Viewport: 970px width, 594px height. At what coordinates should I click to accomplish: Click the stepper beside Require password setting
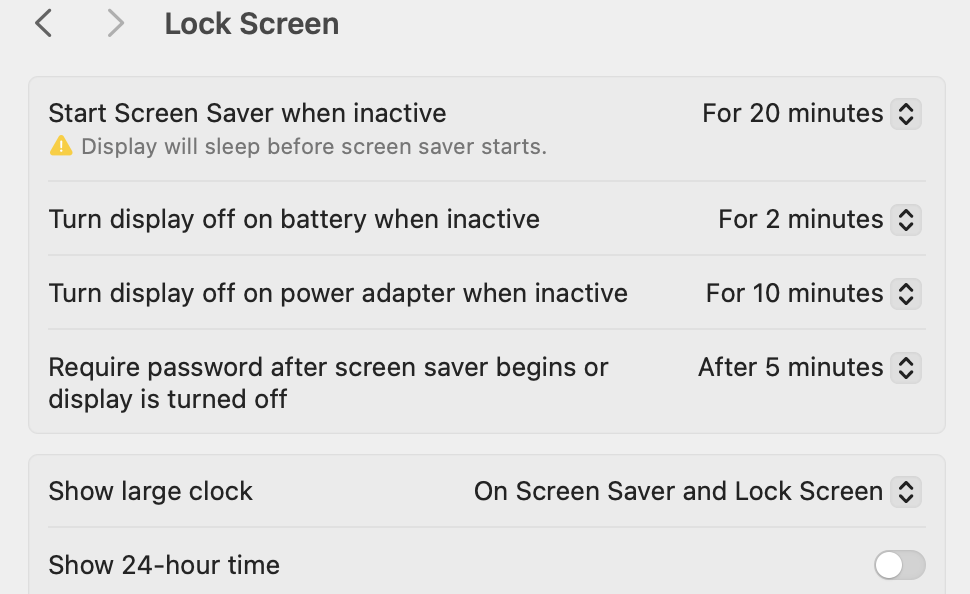[905, 367]
